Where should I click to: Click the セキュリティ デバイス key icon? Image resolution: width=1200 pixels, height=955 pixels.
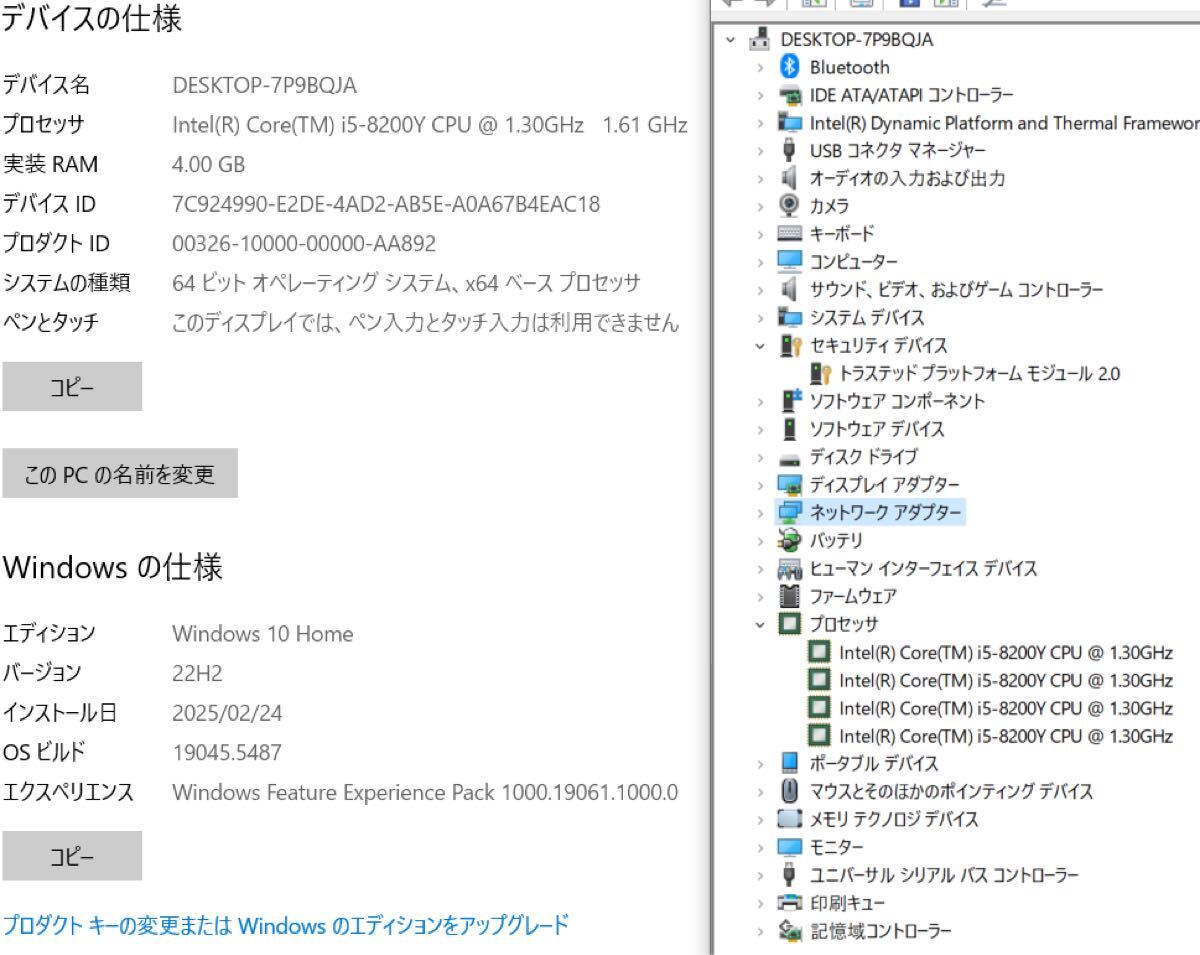pyautogui.click(x=790, y=346)
